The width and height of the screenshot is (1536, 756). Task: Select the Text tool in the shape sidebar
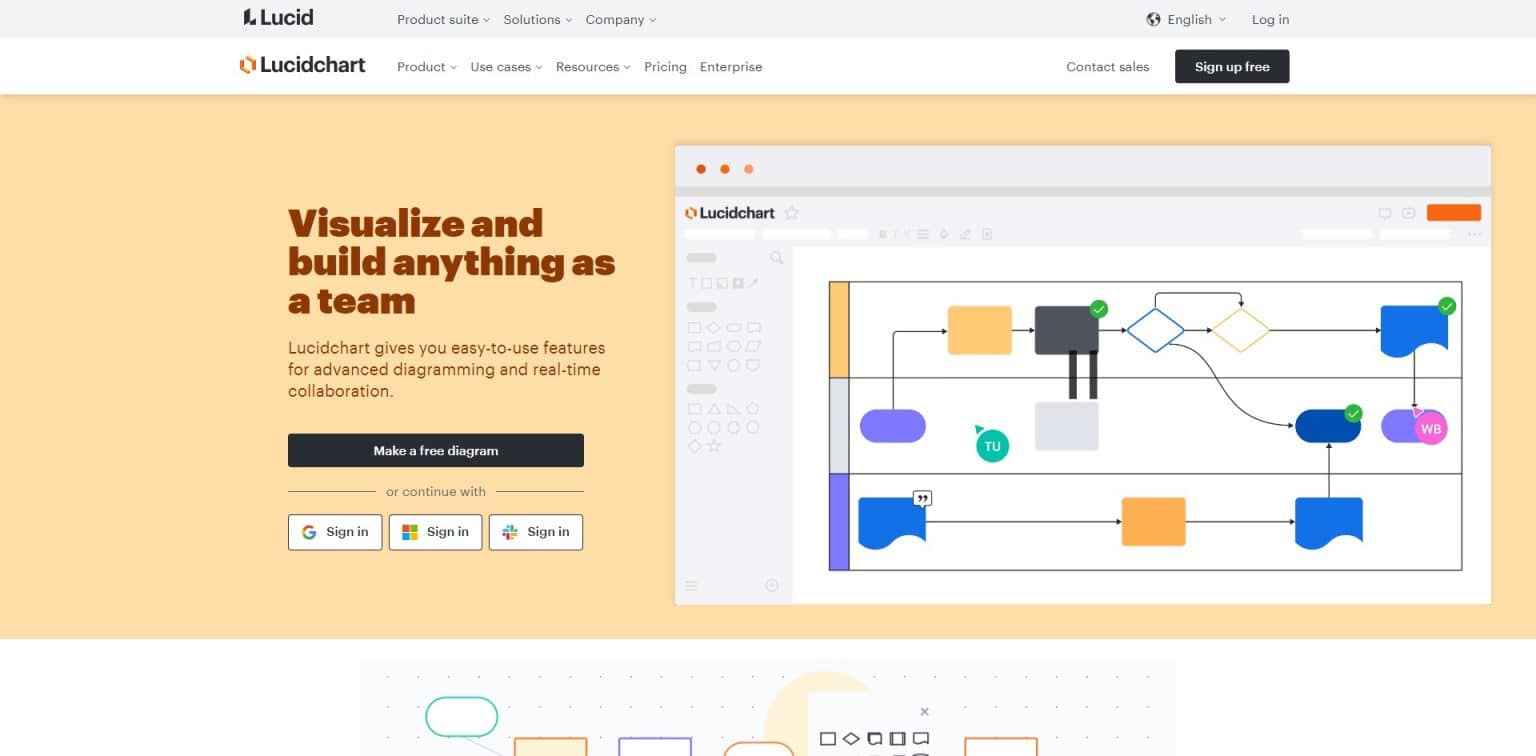693,282
